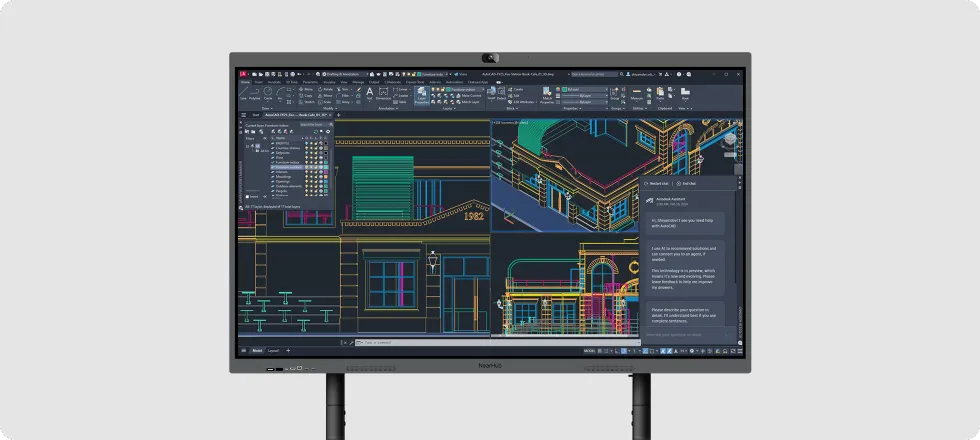Select the Arc tool
This screenshot has width=980, height=440.
click(280, 94)
